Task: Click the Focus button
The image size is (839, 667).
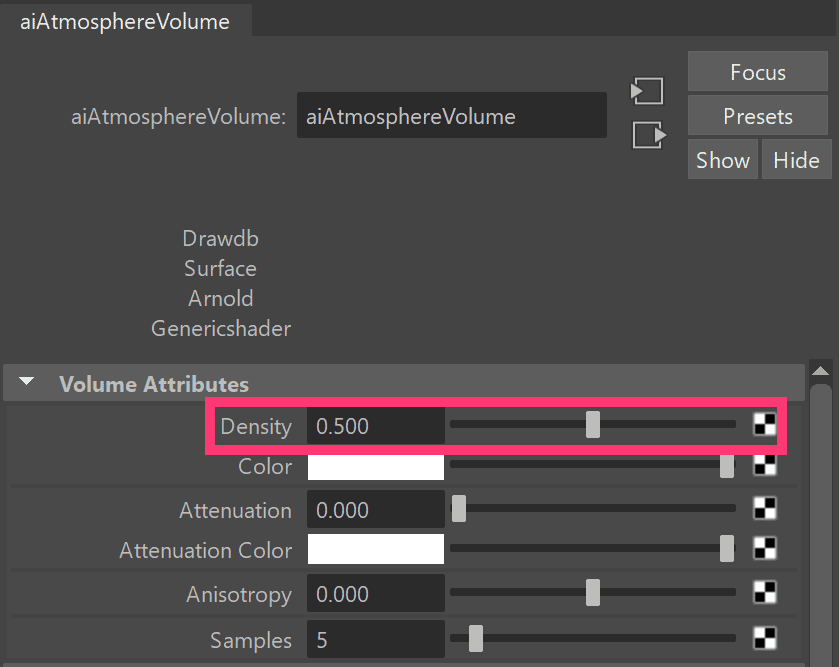Action: tap(758, 72)
